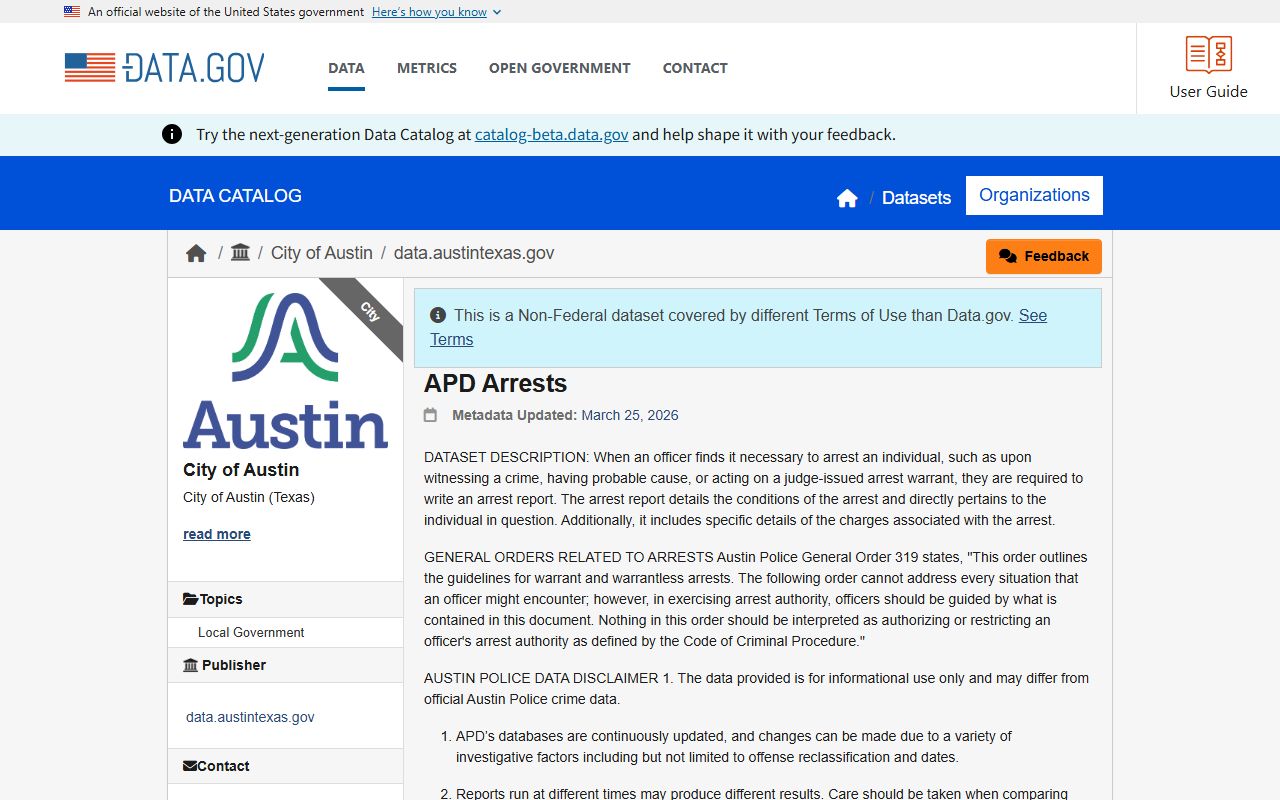The width and height of the screenshot is (1280, 800).
Task: Follow the catalog-beta.data.gov link
Action: pyautogui.click(x=552, y=134)
